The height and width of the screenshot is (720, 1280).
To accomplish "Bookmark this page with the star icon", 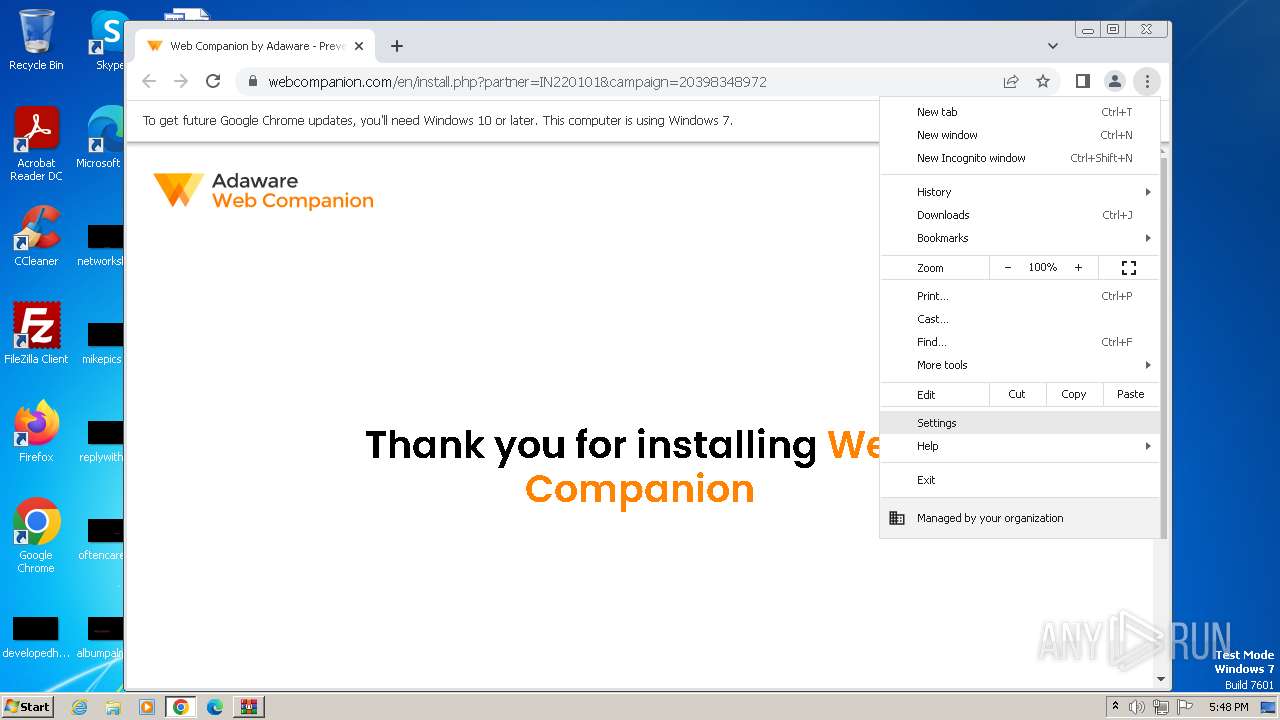I will click(1043, 81).
